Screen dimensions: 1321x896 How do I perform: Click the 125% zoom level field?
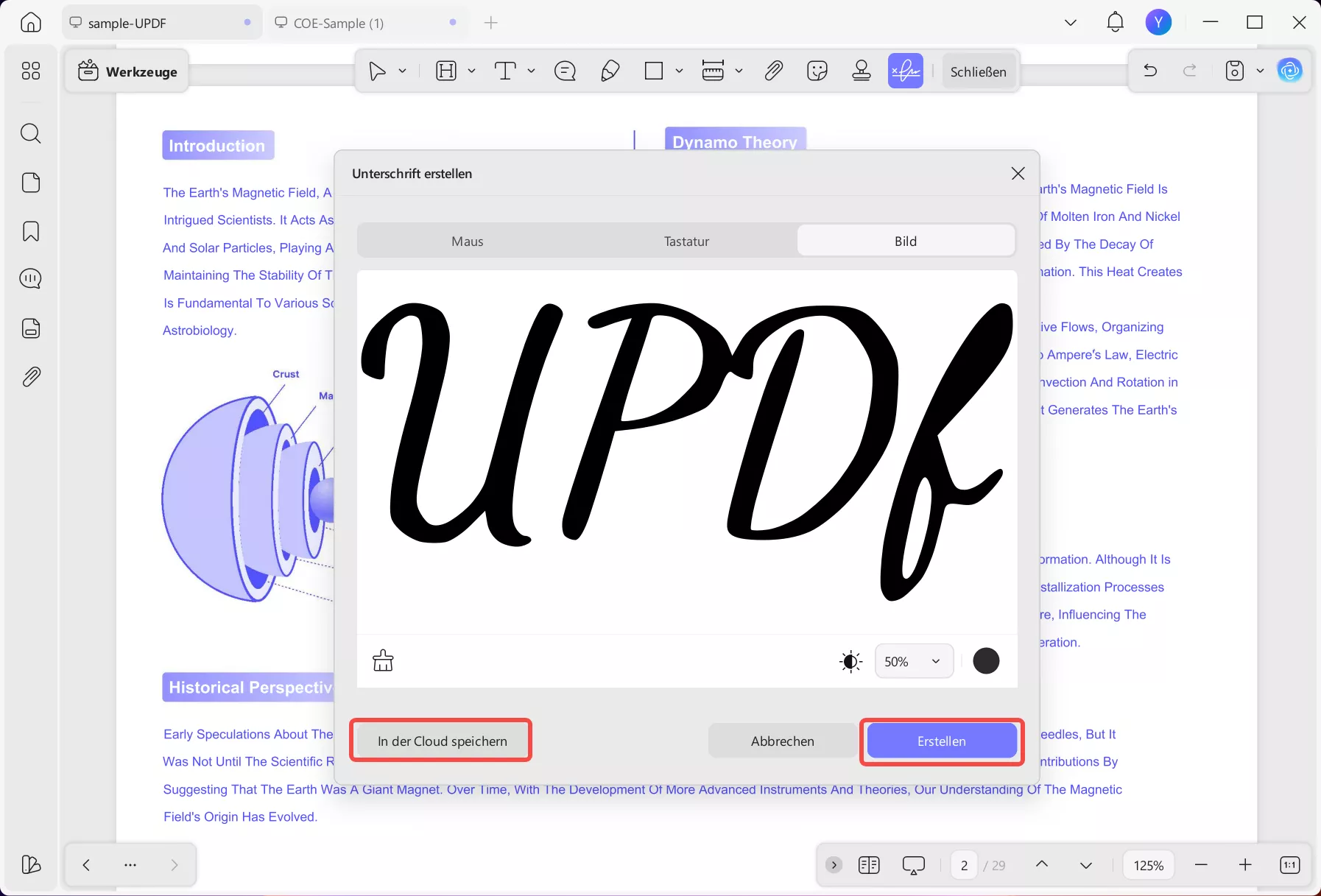pos(1149,865)
